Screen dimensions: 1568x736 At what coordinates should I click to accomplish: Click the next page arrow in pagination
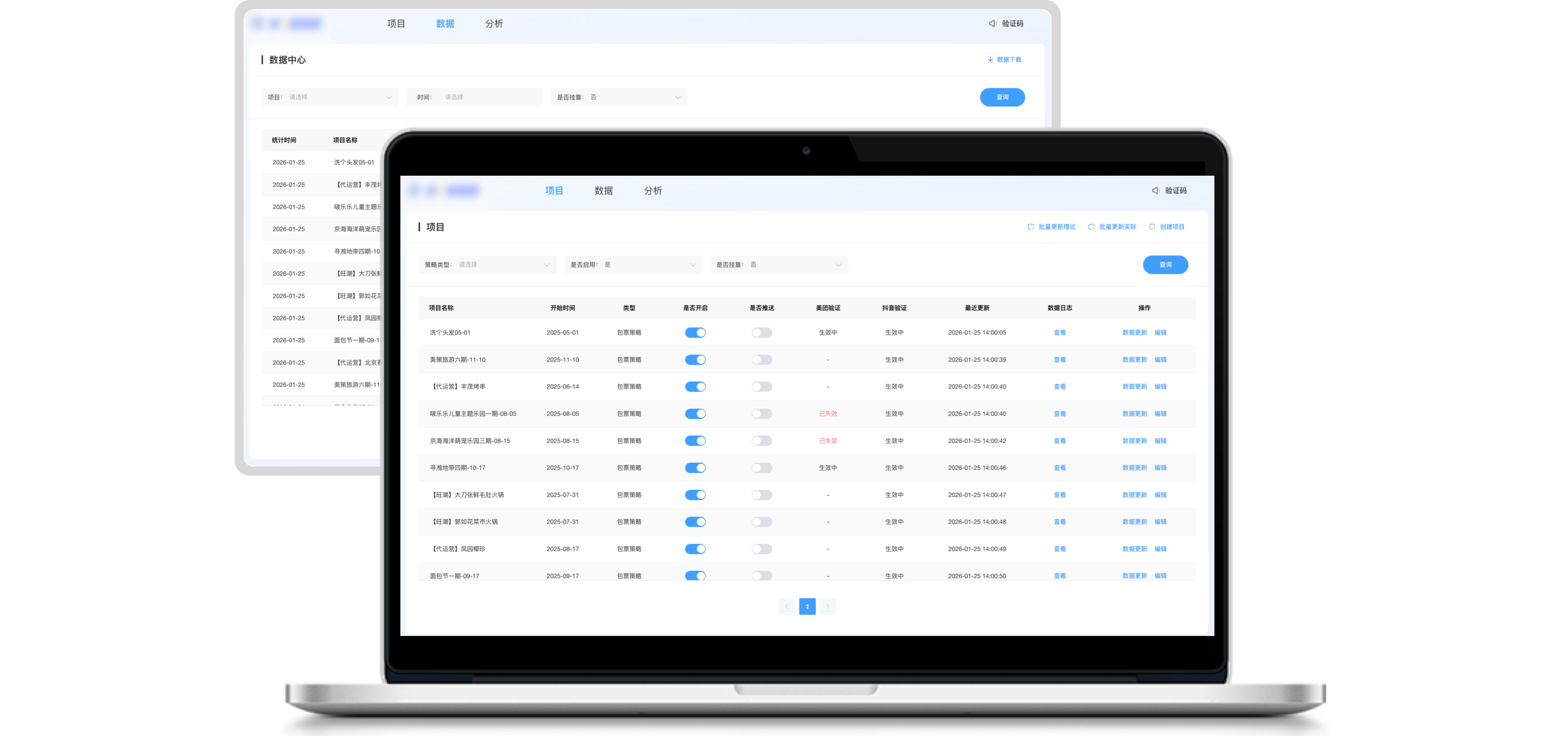pos(828,606)
